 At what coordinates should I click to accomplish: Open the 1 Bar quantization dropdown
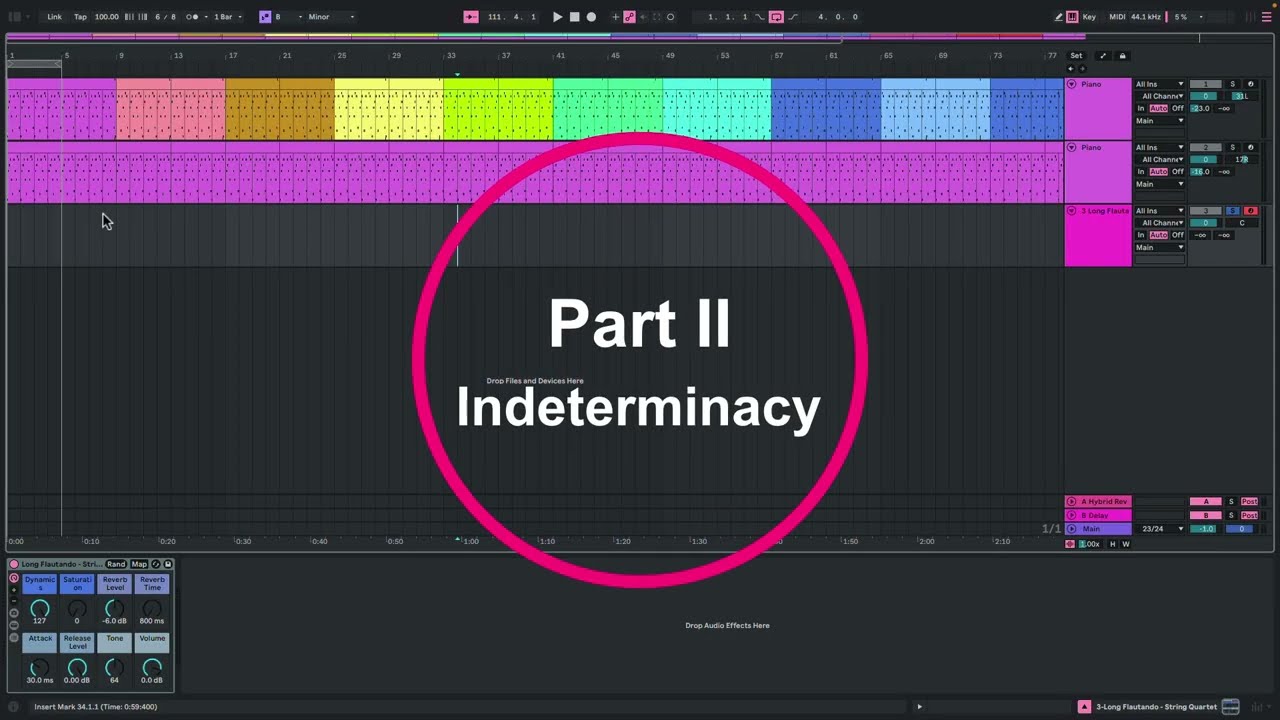[x=227, y=17]
